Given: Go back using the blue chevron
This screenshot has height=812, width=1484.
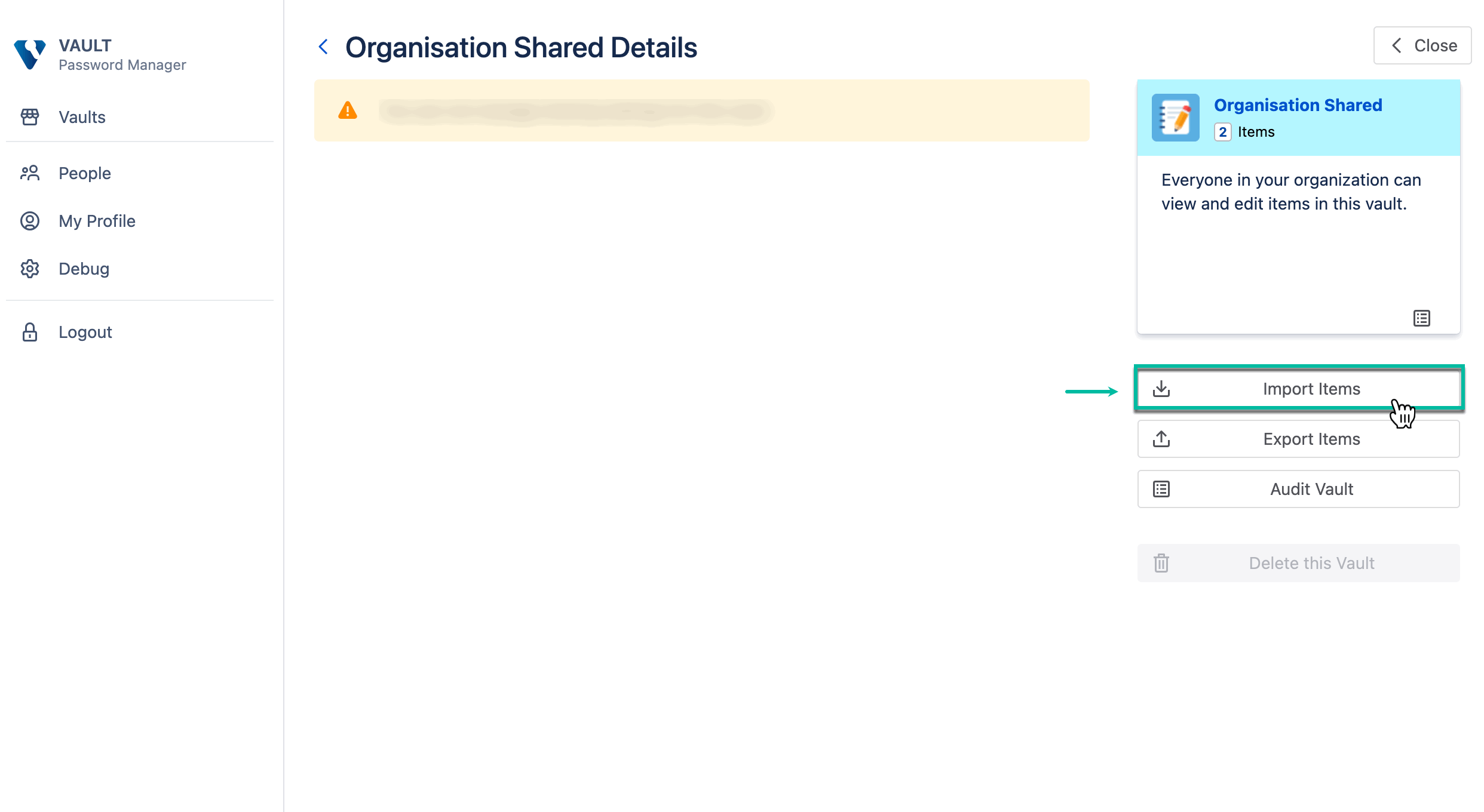Looking at the screenshot, I should click(x=323, y=47).
